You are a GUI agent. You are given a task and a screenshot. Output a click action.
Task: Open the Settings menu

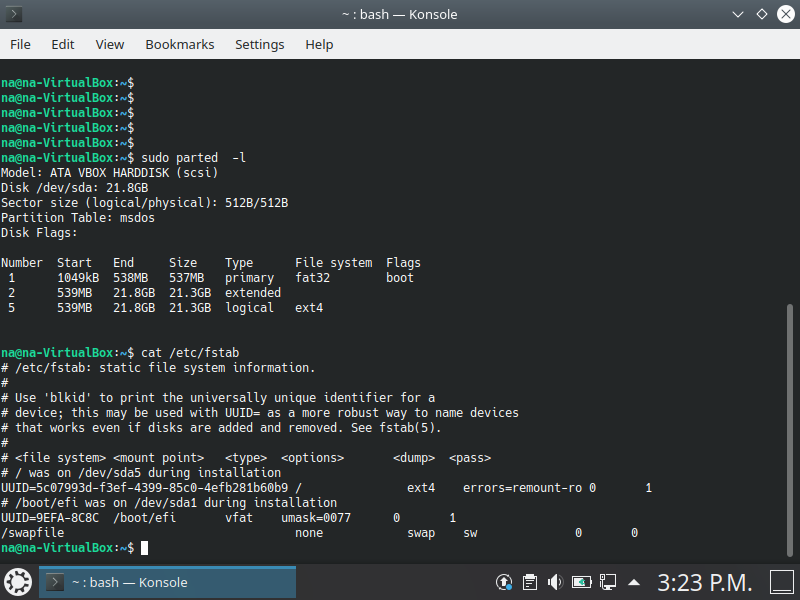pyautogui.click(x=260, y=45)
